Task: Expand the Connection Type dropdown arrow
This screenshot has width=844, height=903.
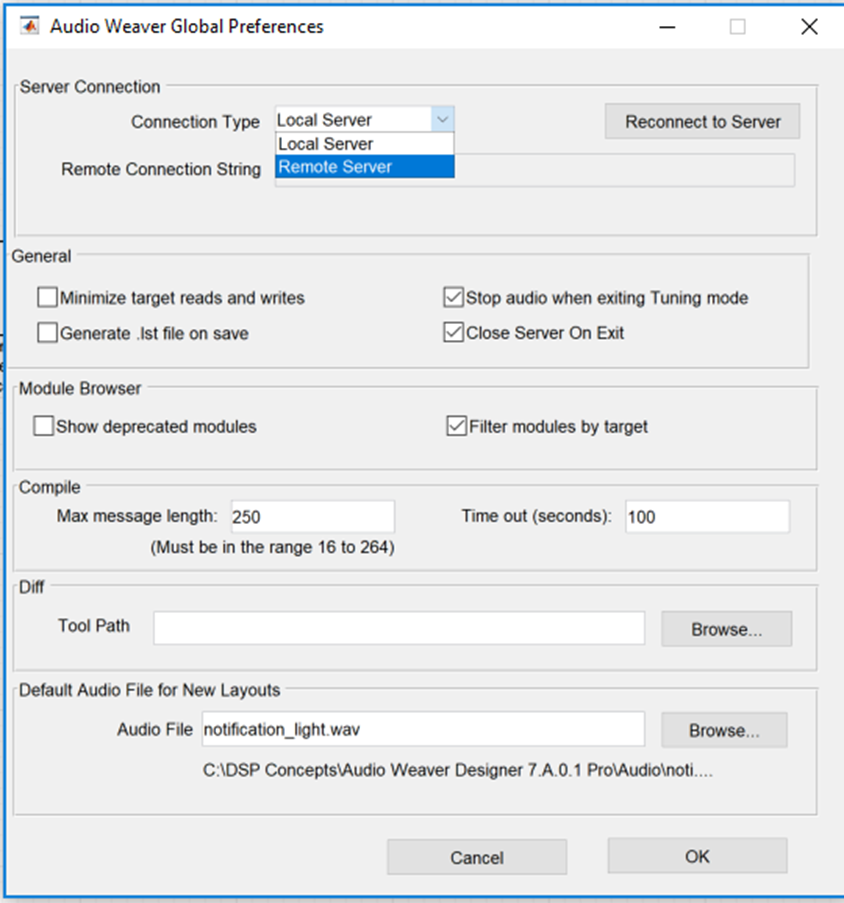Action: point(443,120)
